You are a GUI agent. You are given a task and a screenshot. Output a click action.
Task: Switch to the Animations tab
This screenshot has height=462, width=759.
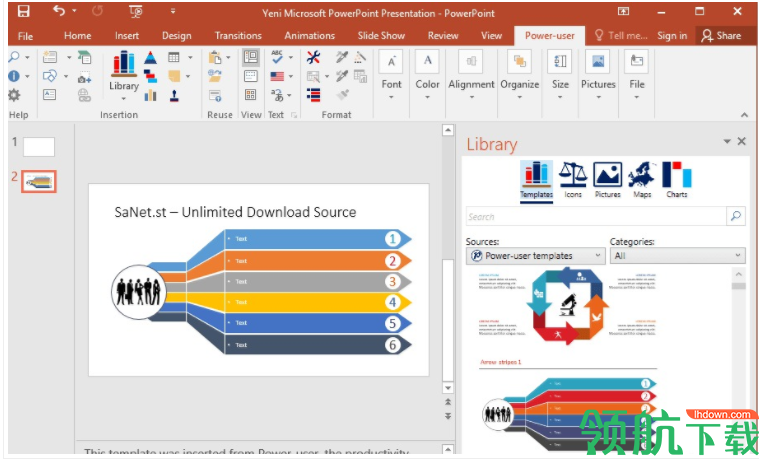click(310, 36)
